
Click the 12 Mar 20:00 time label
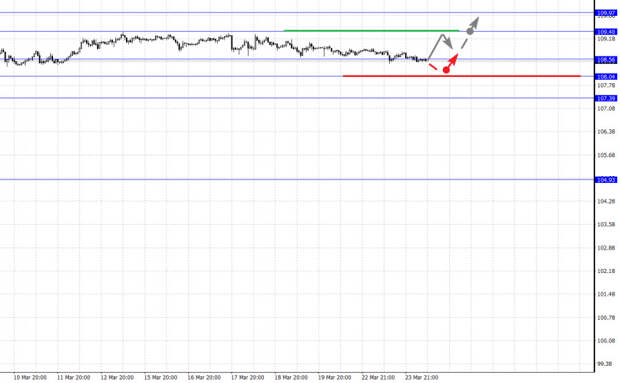click(117, 377)
